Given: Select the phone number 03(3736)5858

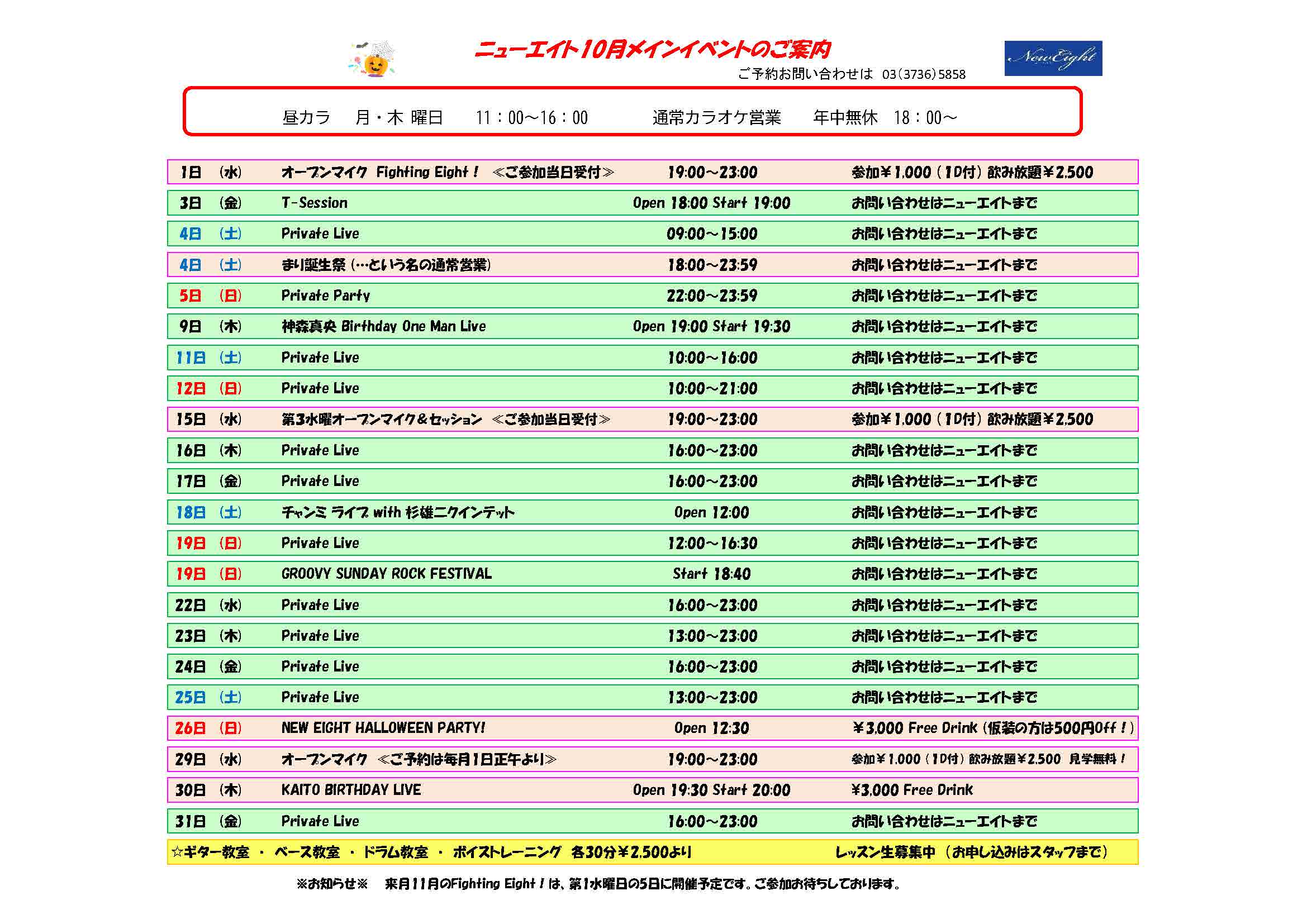Looking at the screenshot, I should tap(924, 73).
